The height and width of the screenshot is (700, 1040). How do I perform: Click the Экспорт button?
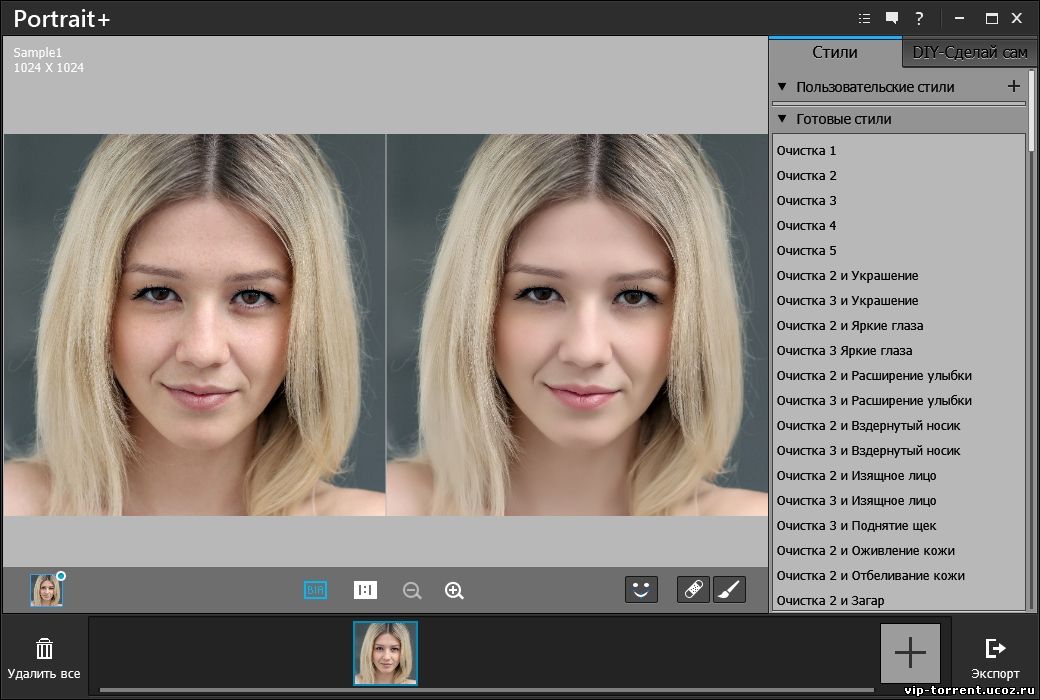tap(995, 656)
